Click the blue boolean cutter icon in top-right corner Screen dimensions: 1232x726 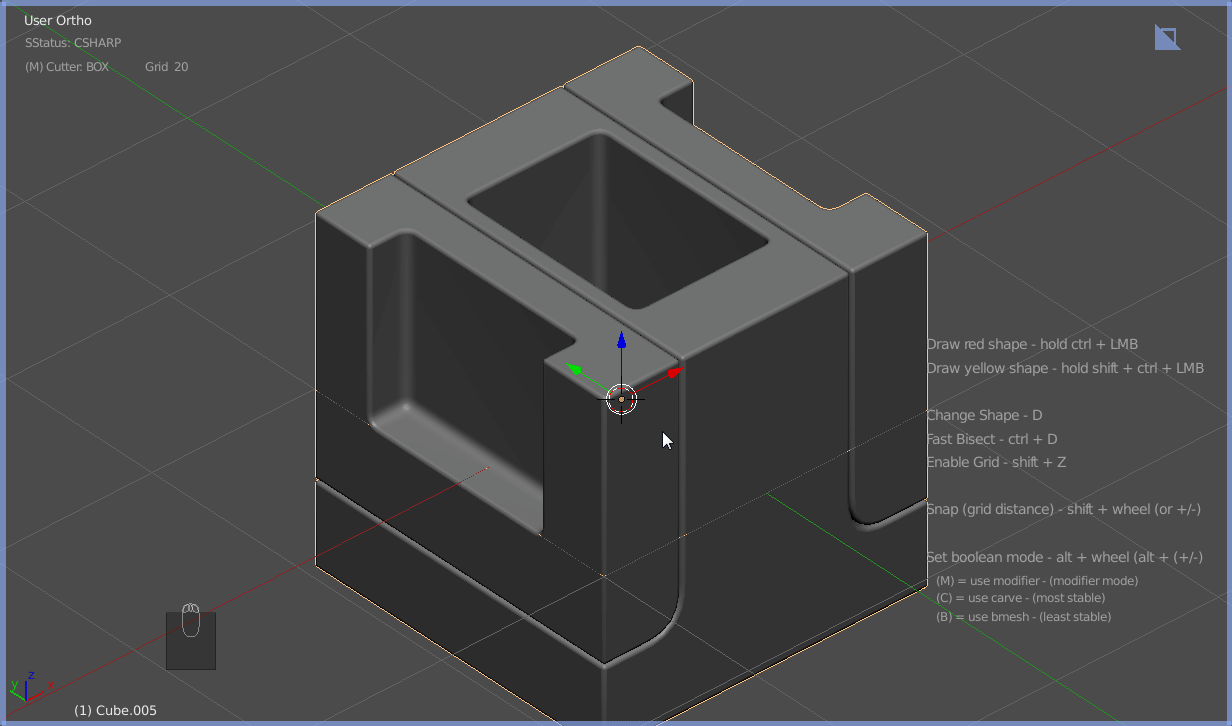click(1166, 38)
